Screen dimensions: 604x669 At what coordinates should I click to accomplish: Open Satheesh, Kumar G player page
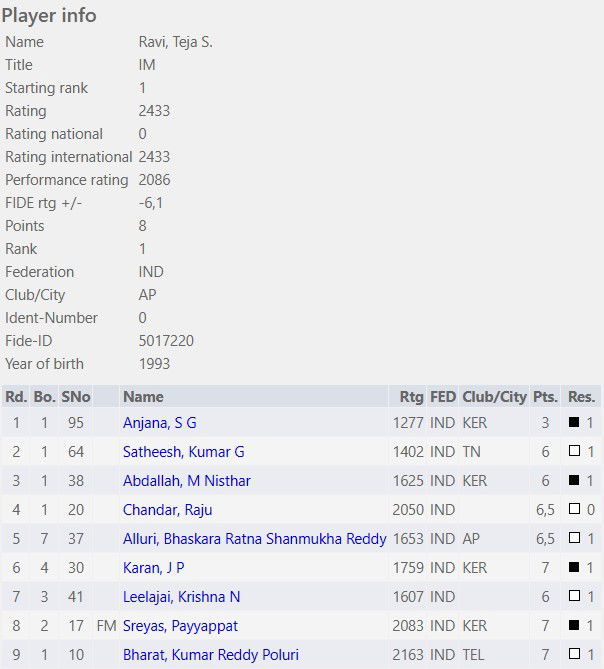point(183,452)
